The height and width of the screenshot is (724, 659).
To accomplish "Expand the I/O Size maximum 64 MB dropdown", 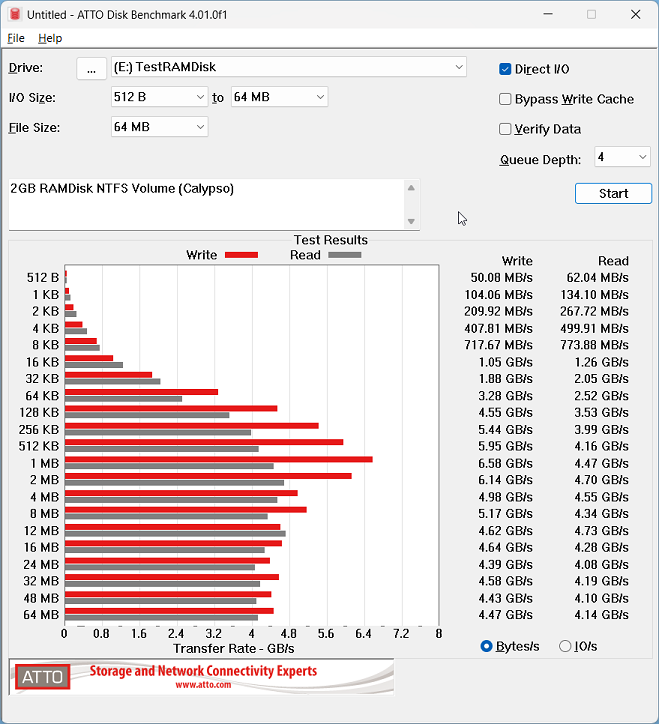I will click(279, 97).
